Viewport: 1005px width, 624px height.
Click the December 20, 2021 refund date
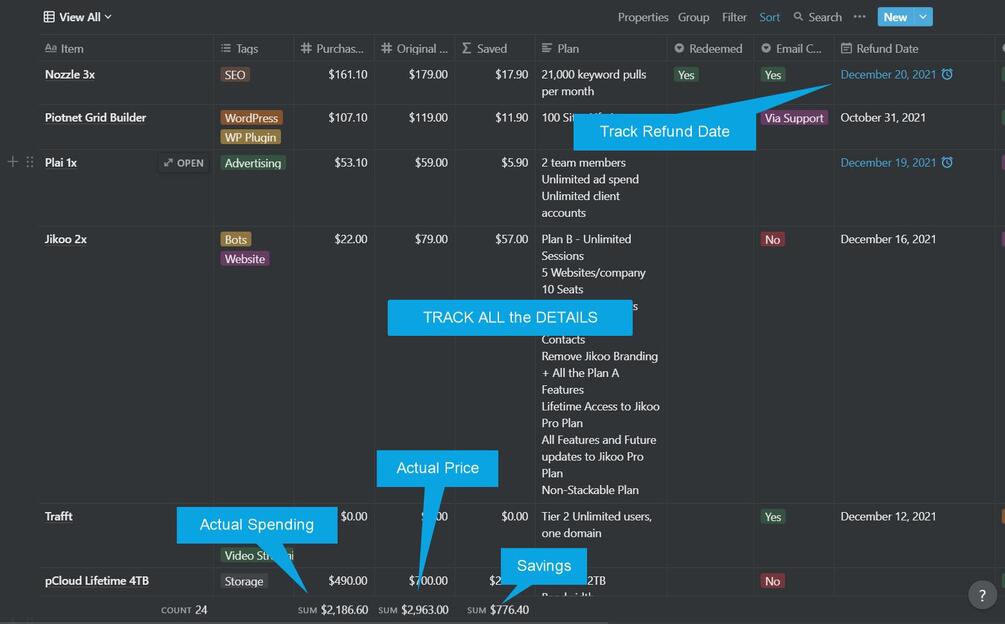pyautogui.click(x=888, y=74)
